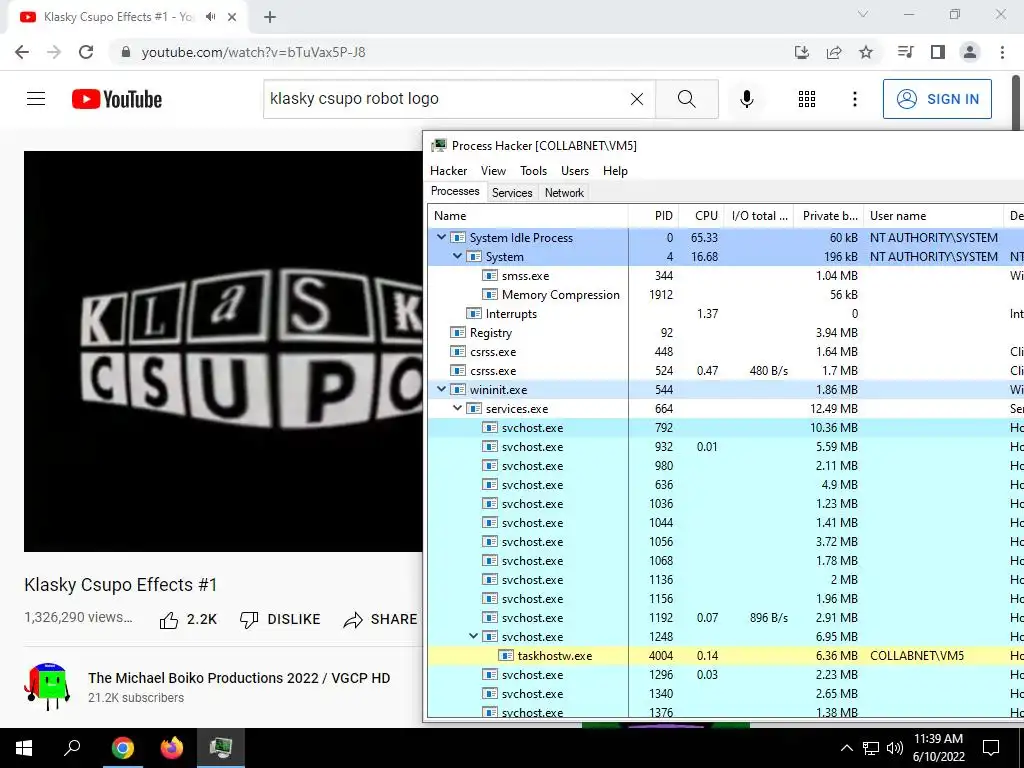Select the Registry process row

pyautogui.click(x=725, y=332)
